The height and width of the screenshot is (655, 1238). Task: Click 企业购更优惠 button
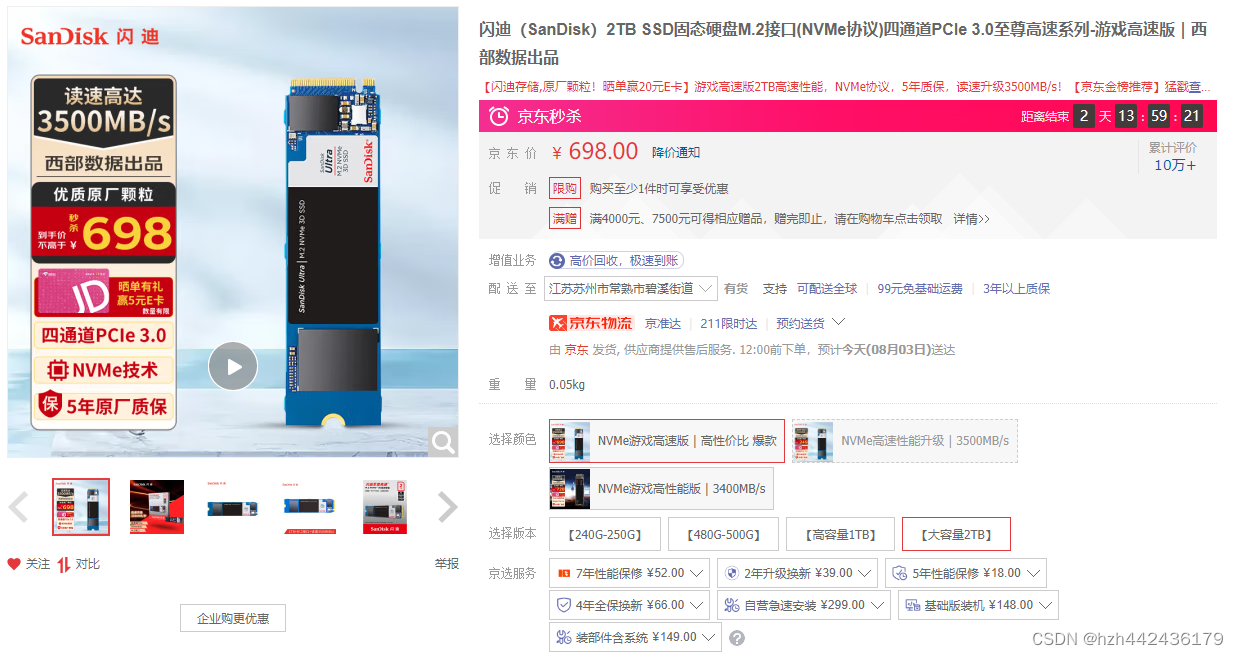[233, 618]
